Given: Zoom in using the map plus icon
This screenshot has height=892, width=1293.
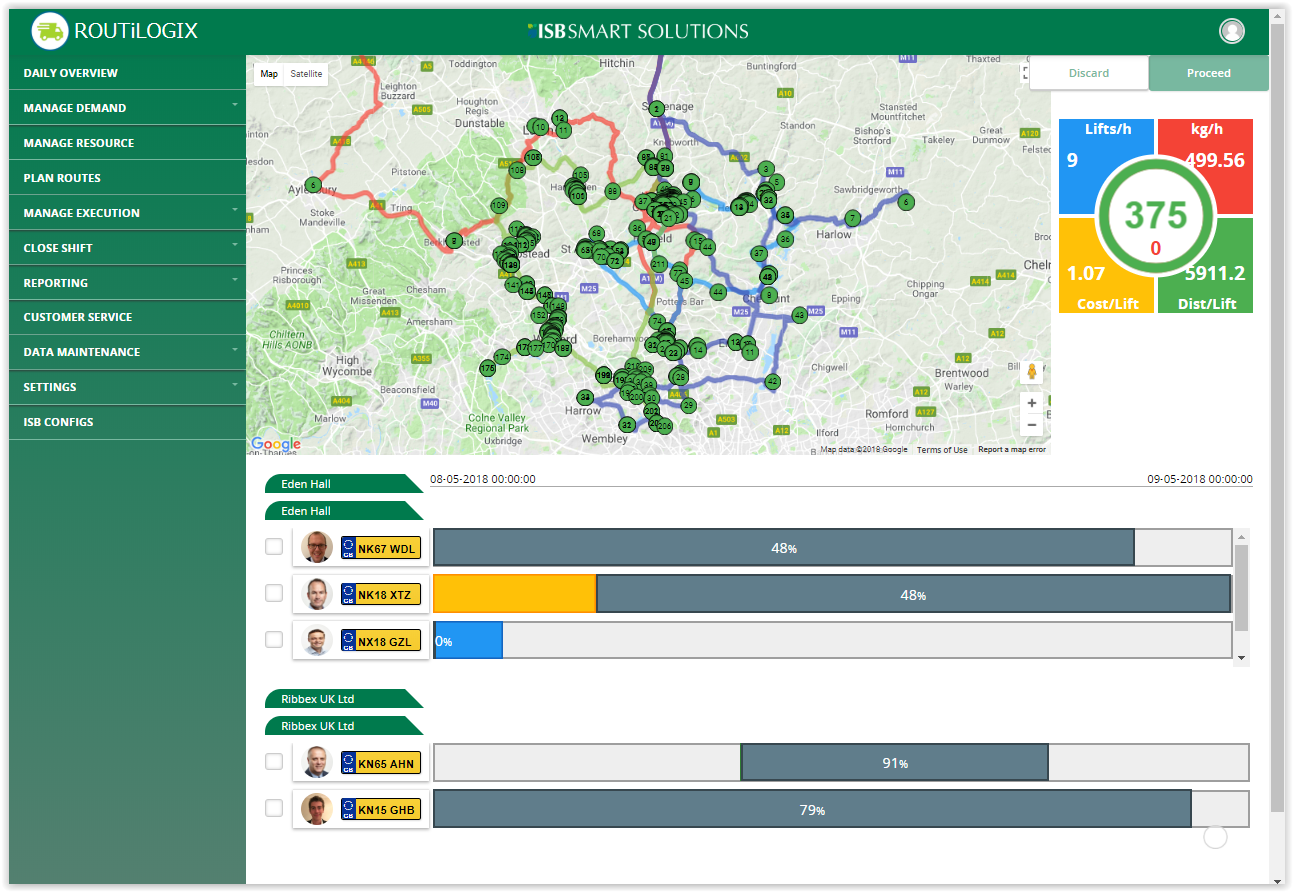Looking at the screenshot, I should pyautogui.click(x=1031, y=403).
